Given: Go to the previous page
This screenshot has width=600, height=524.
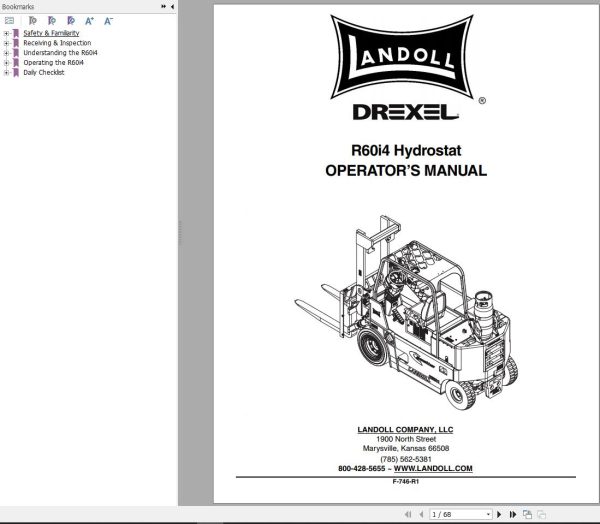Looking at the screenshot, I should click(421, 514).
